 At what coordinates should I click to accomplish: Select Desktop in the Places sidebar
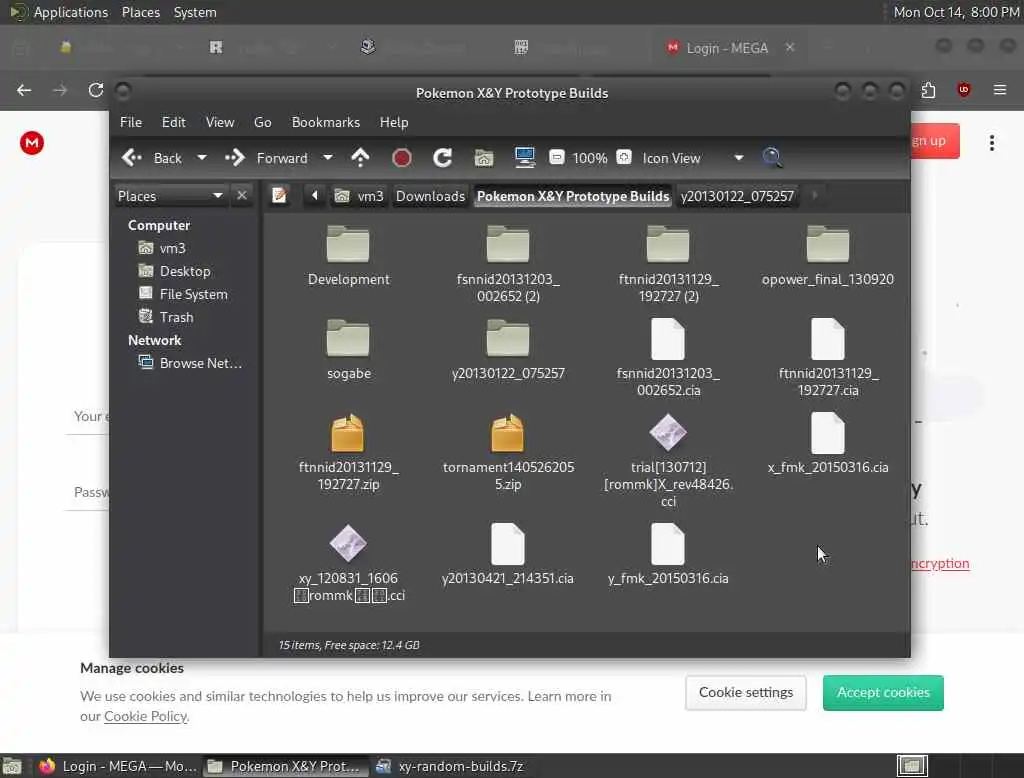174,271
